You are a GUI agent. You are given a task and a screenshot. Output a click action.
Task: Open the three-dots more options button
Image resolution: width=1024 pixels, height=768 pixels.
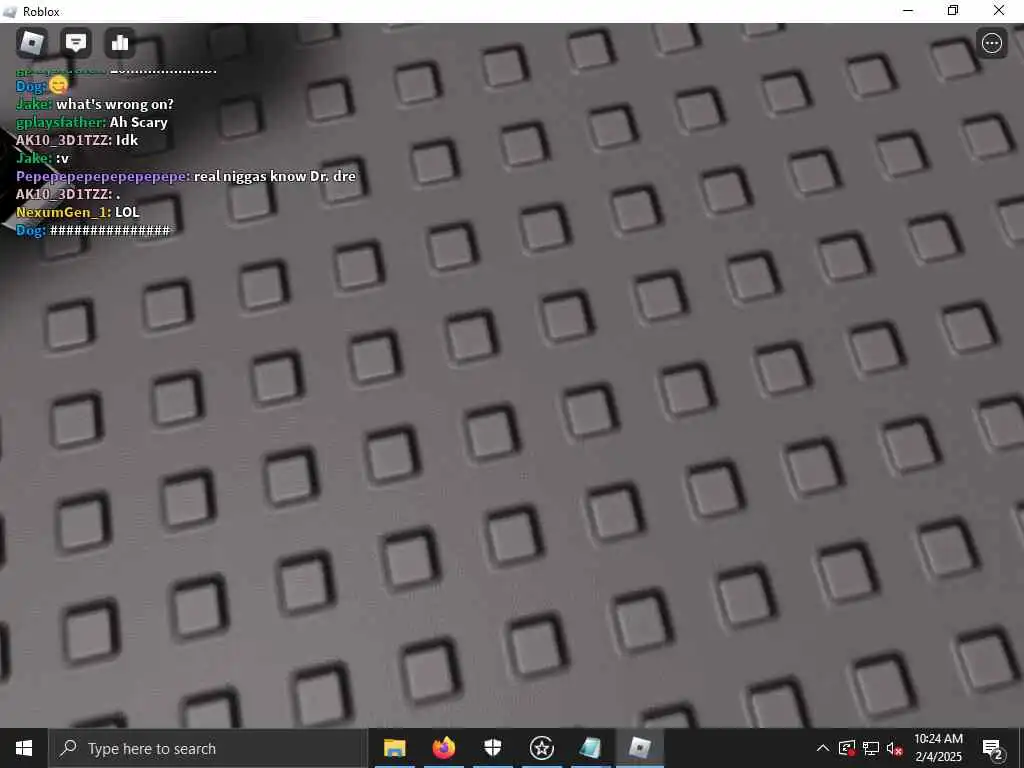tap(992, 43)
